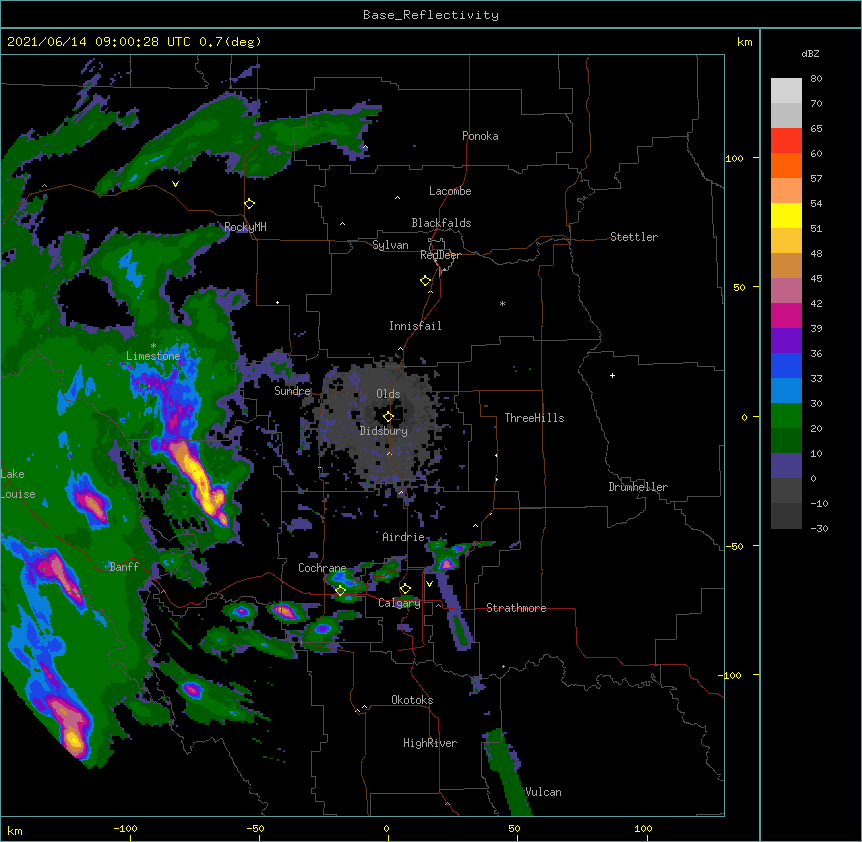
Task: Click the bright green 20-30 dBZ legend swatch
Action: (x=786, y=416)
